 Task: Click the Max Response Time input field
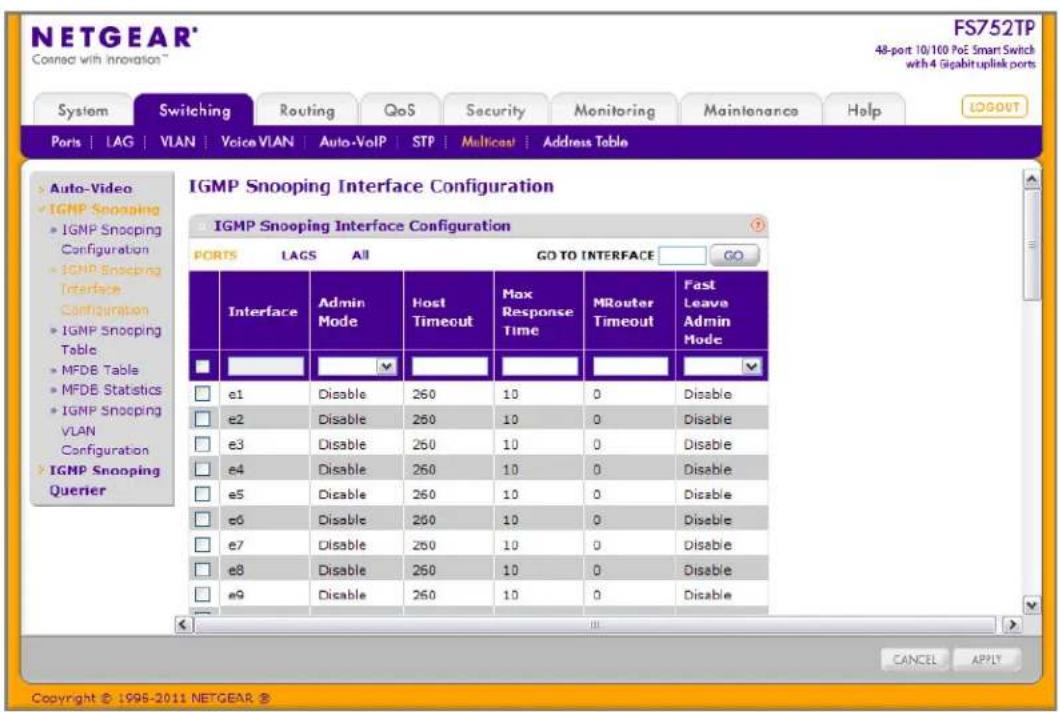click(x=540, y=366)
